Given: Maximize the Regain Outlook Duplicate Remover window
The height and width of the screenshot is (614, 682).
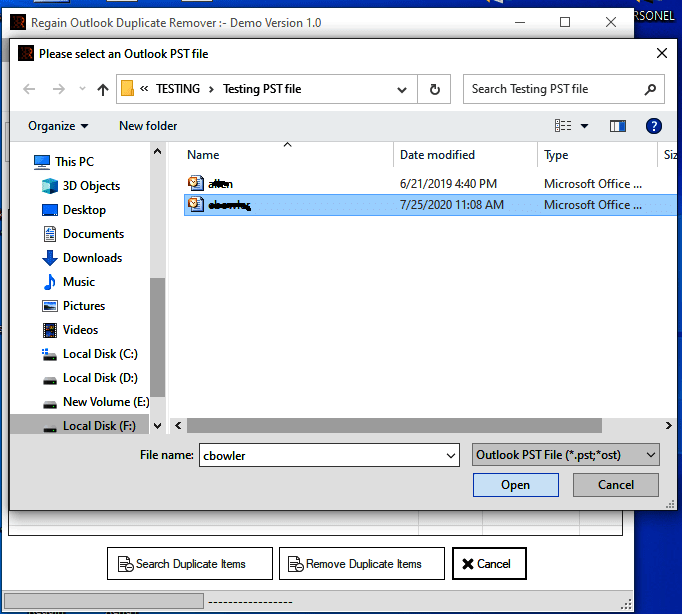Looking at the screenshot, I should (x=565, y=22).
